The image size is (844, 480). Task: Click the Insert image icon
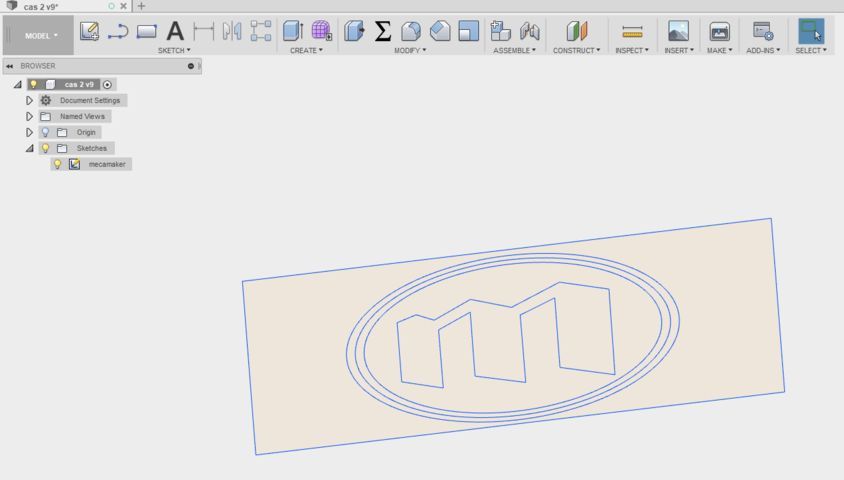pos(678,31)
